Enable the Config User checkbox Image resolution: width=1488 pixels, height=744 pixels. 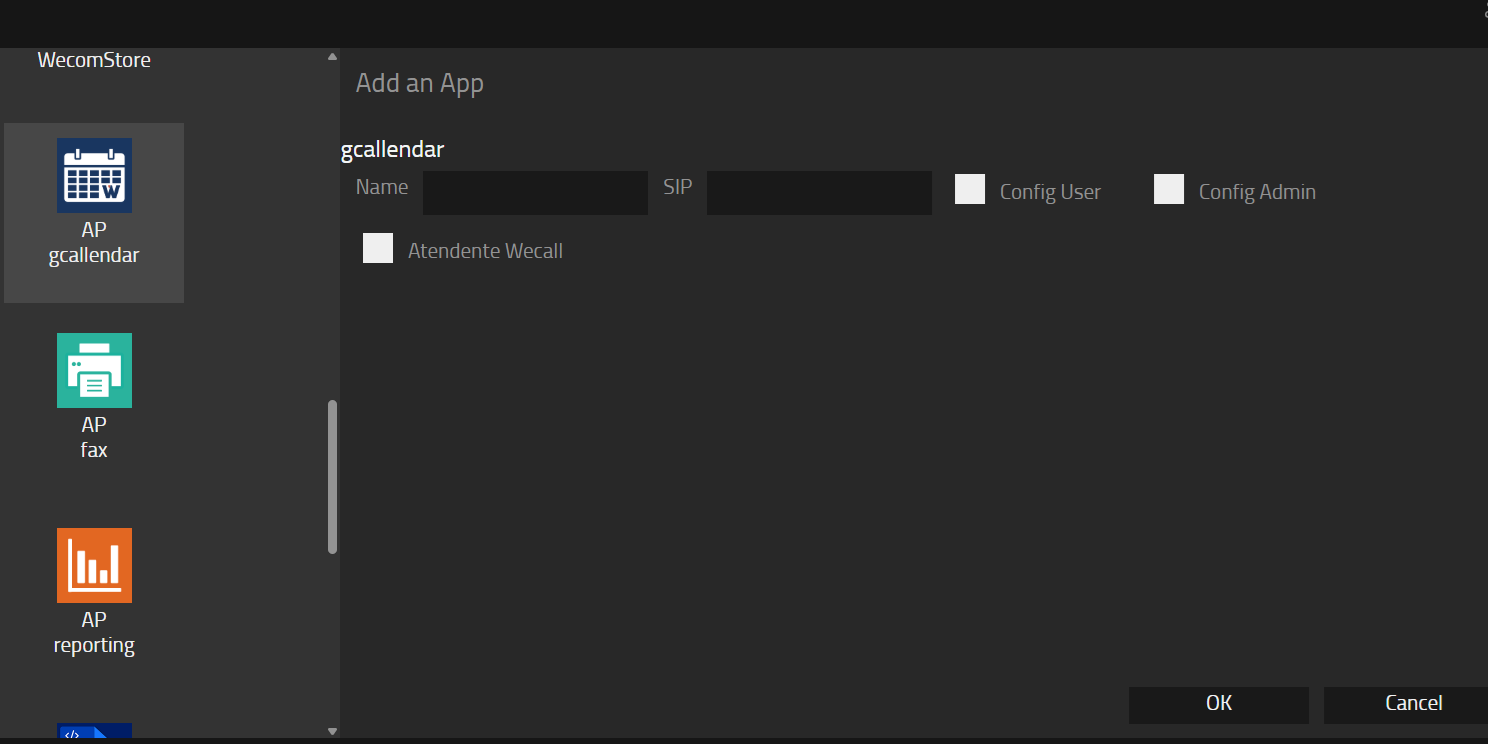coord(970,189)
